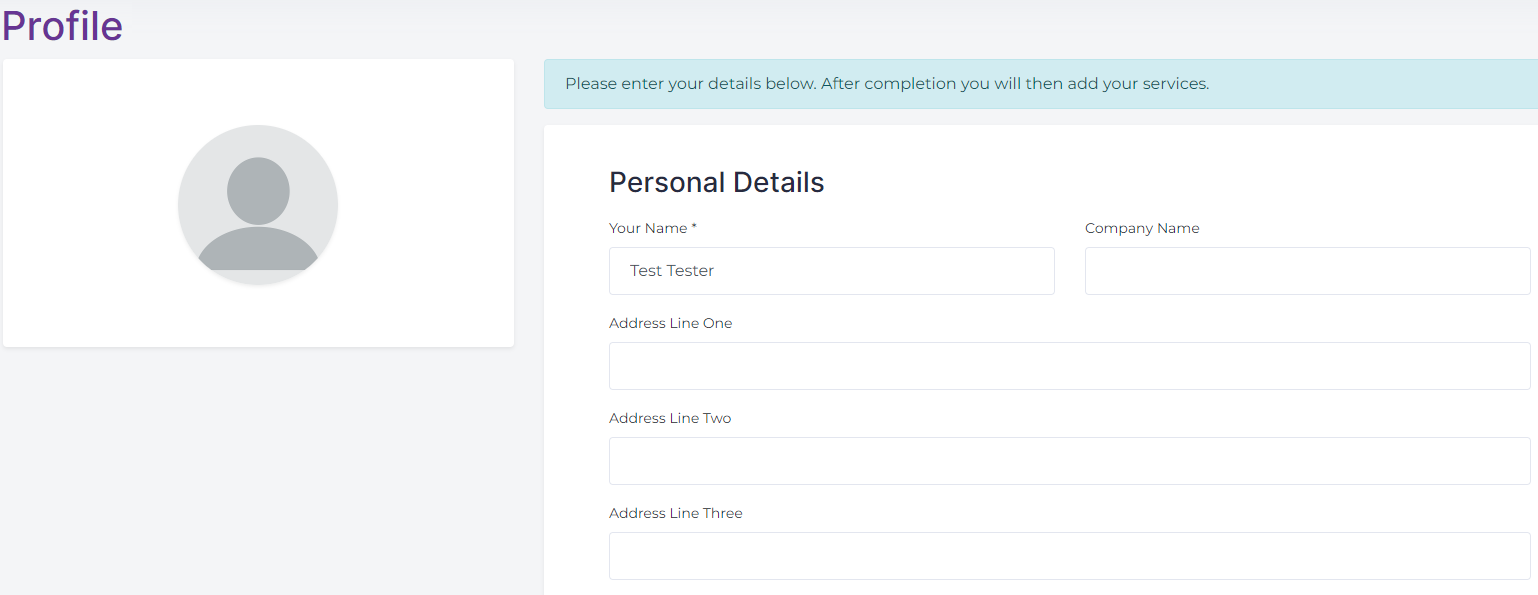This screenshot has width=1538, height=595.
Task: Click the Company Name label
Action: [x=1141, y=228]
